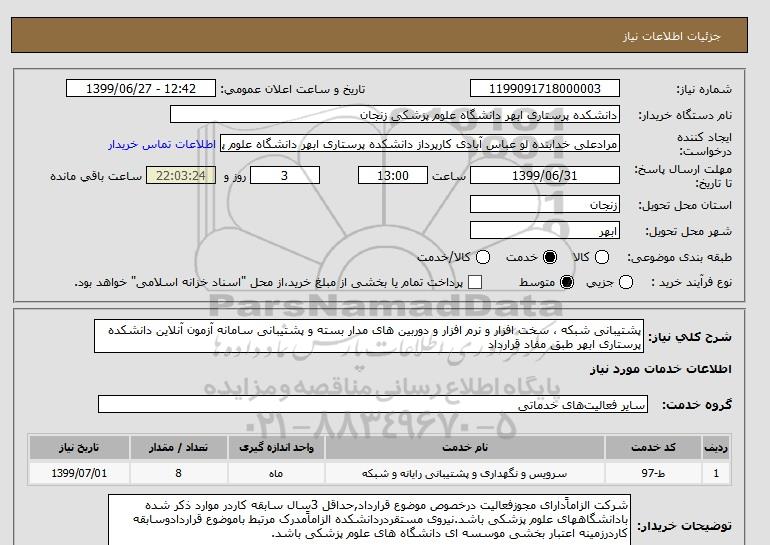The height and width of the screenshot is (545, 770).
Task: Click the quantity cell 8
Action: [x=178, y=473]
